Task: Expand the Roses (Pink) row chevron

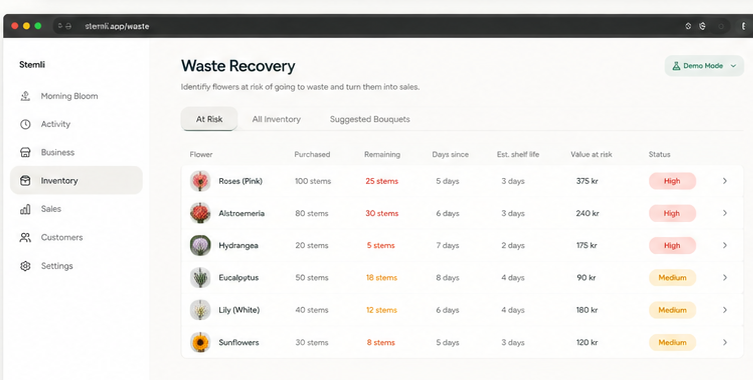Action: [x=725, y=181]
